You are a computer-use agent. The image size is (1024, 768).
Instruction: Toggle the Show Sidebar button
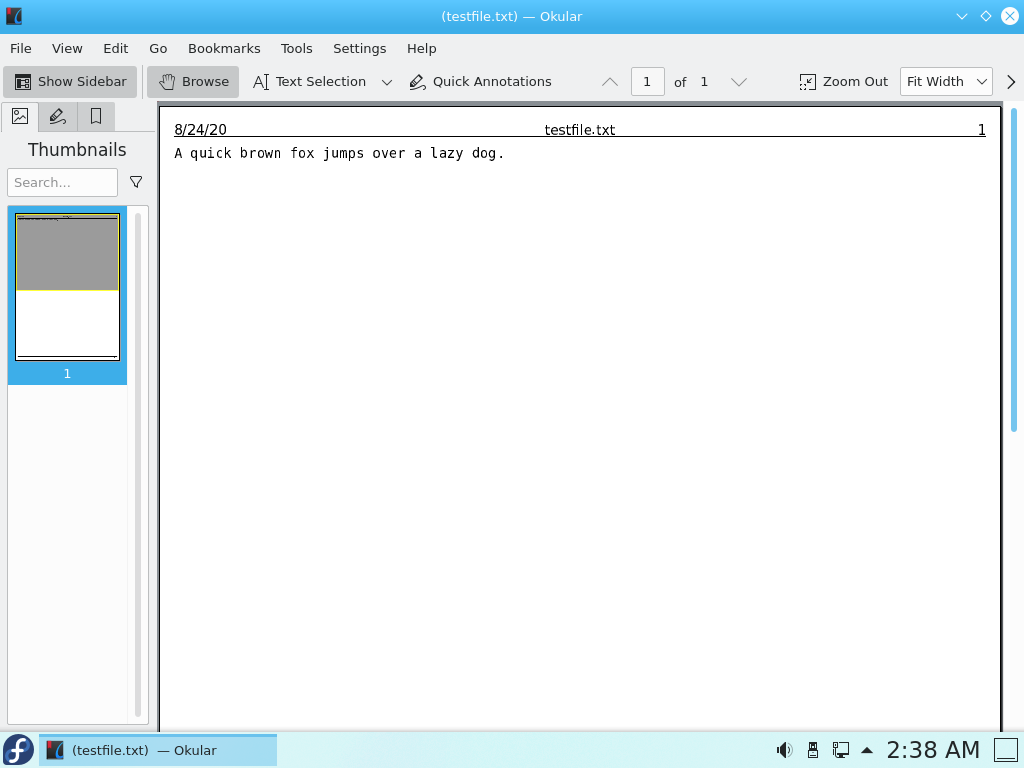click(x=70, y=82)
